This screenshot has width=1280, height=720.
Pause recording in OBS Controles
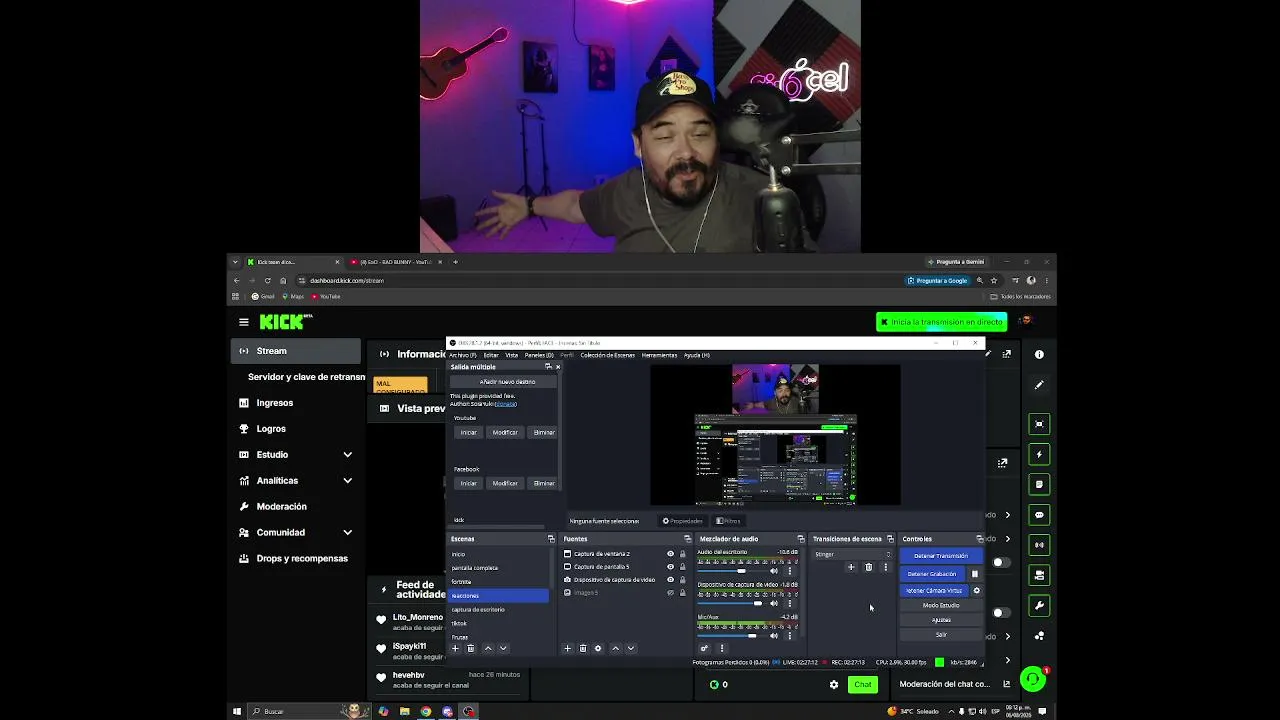[975, 574]
